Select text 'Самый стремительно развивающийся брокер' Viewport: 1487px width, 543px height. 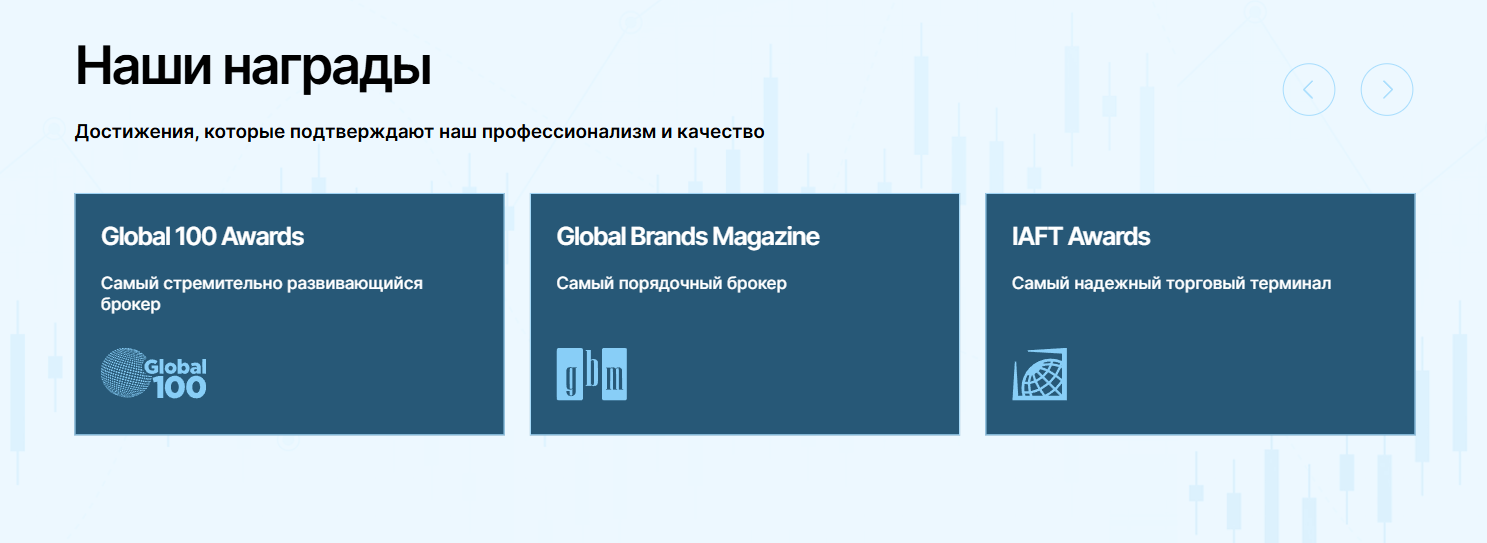click(262, 294)
